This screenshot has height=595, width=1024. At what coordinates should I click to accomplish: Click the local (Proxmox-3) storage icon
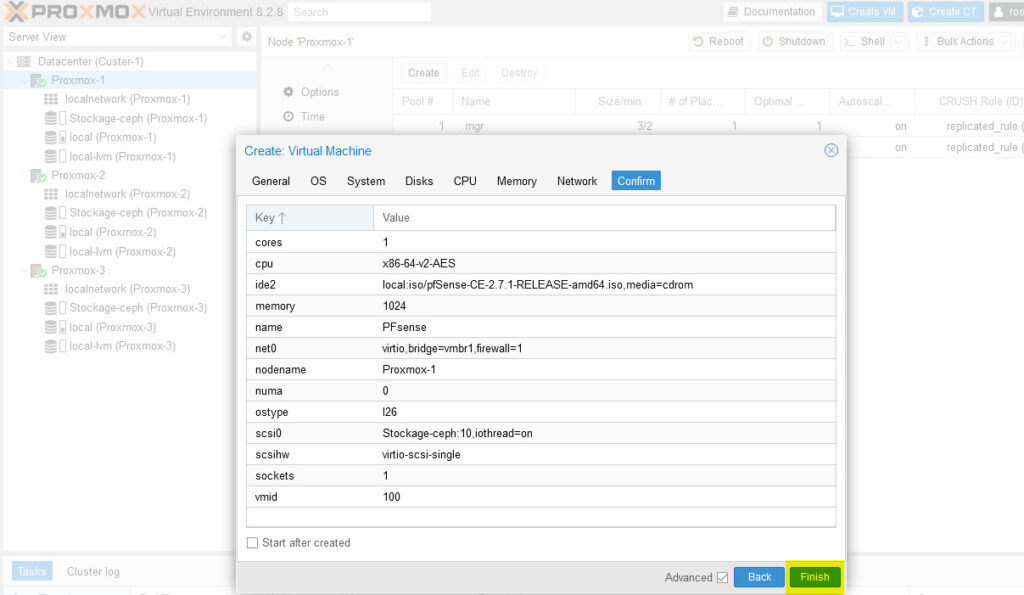point(55,327)
